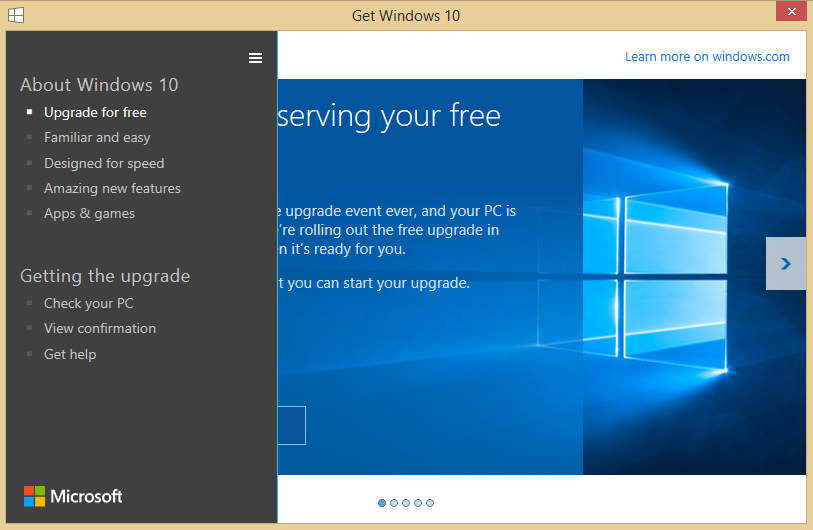This screenshot has height=530, width=813.
Task: Select Check your PC option
Action: [89, 303]
